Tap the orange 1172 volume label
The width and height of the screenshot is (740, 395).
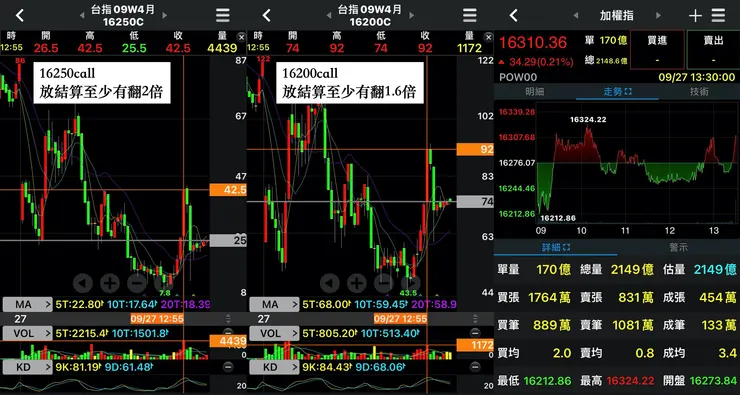click(x=475, y=345)
